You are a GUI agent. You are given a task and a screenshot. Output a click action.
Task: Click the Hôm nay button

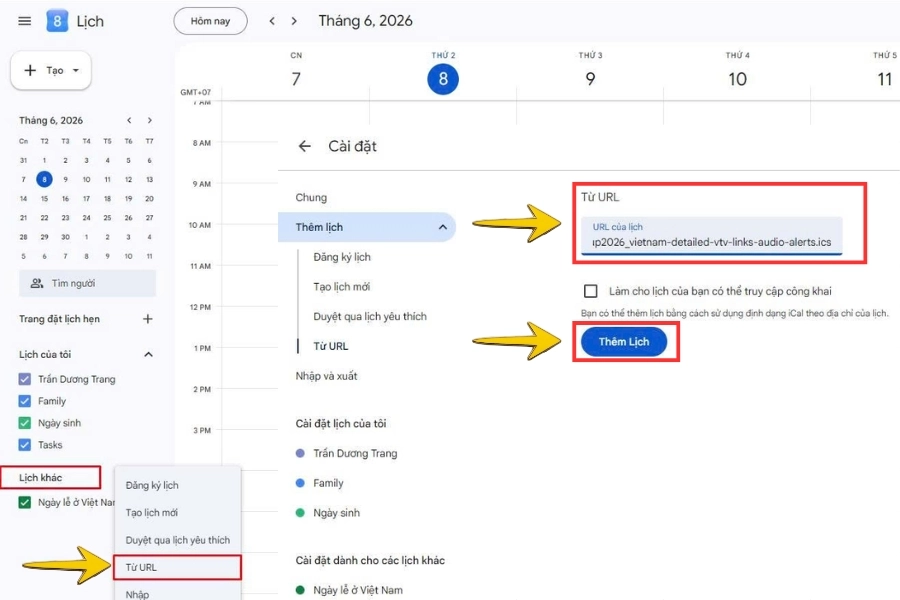point(210,21)
